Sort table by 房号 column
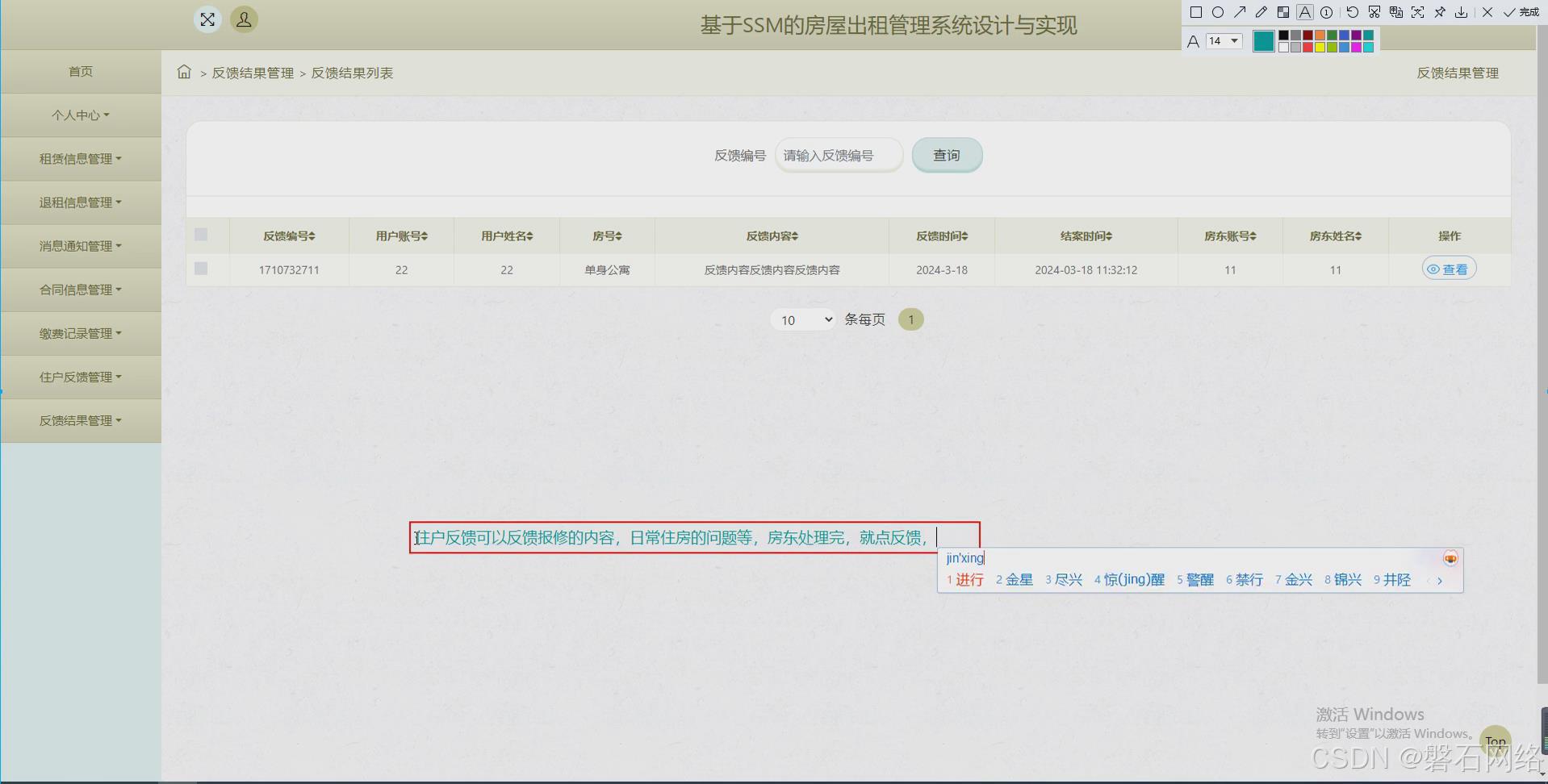 point(607,236)
